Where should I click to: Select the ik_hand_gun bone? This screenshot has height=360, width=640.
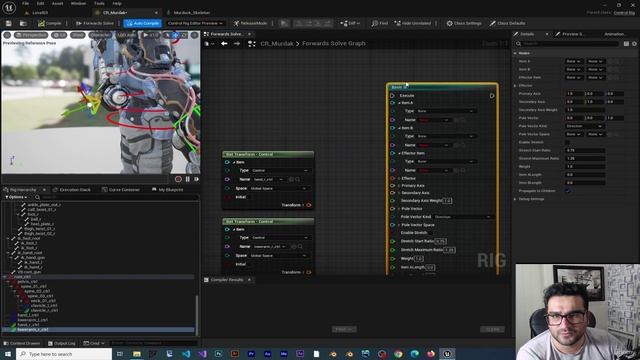(34, 258)
